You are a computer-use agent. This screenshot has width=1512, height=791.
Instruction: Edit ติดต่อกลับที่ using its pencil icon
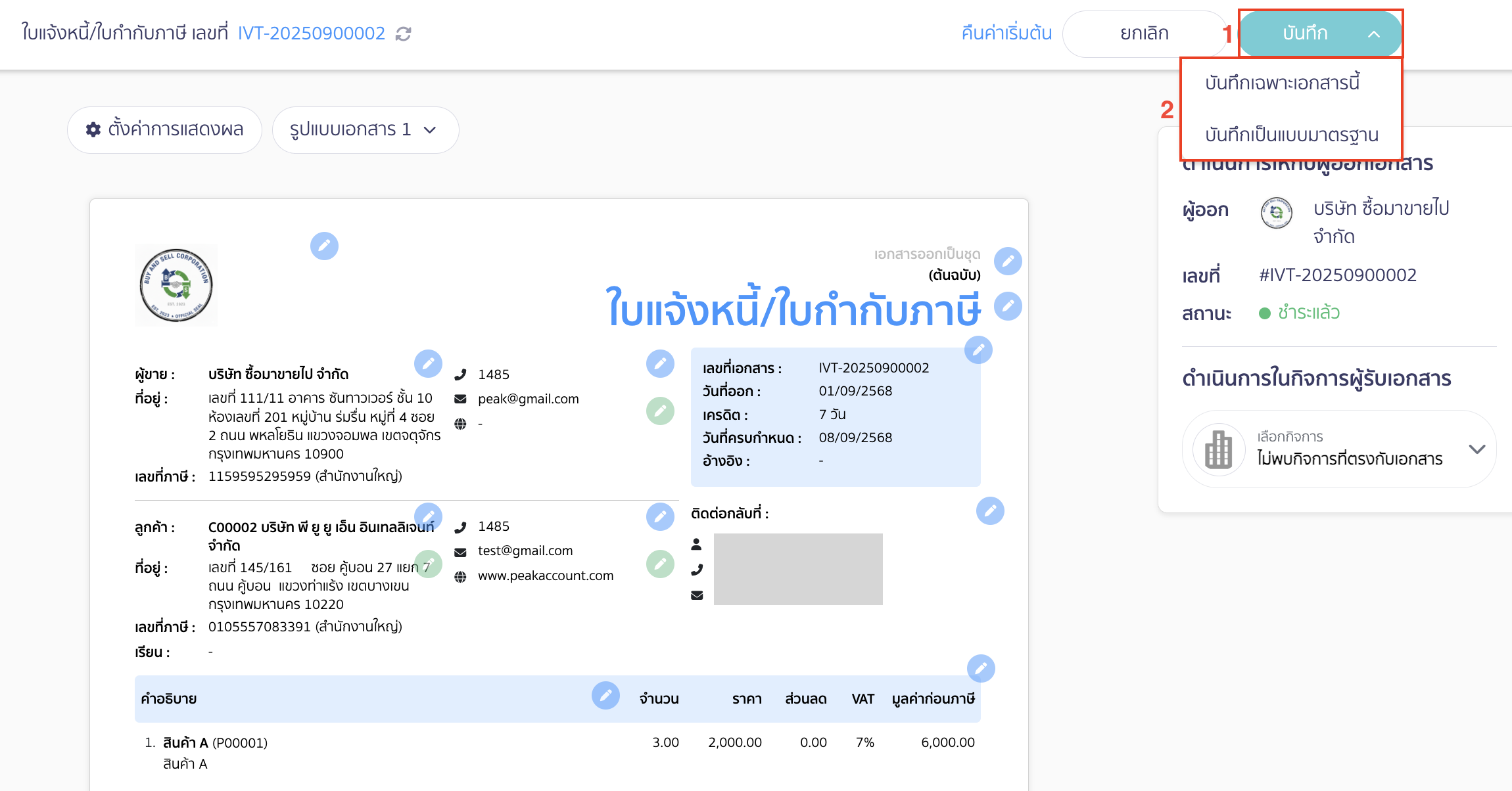(x=991, y=510)
